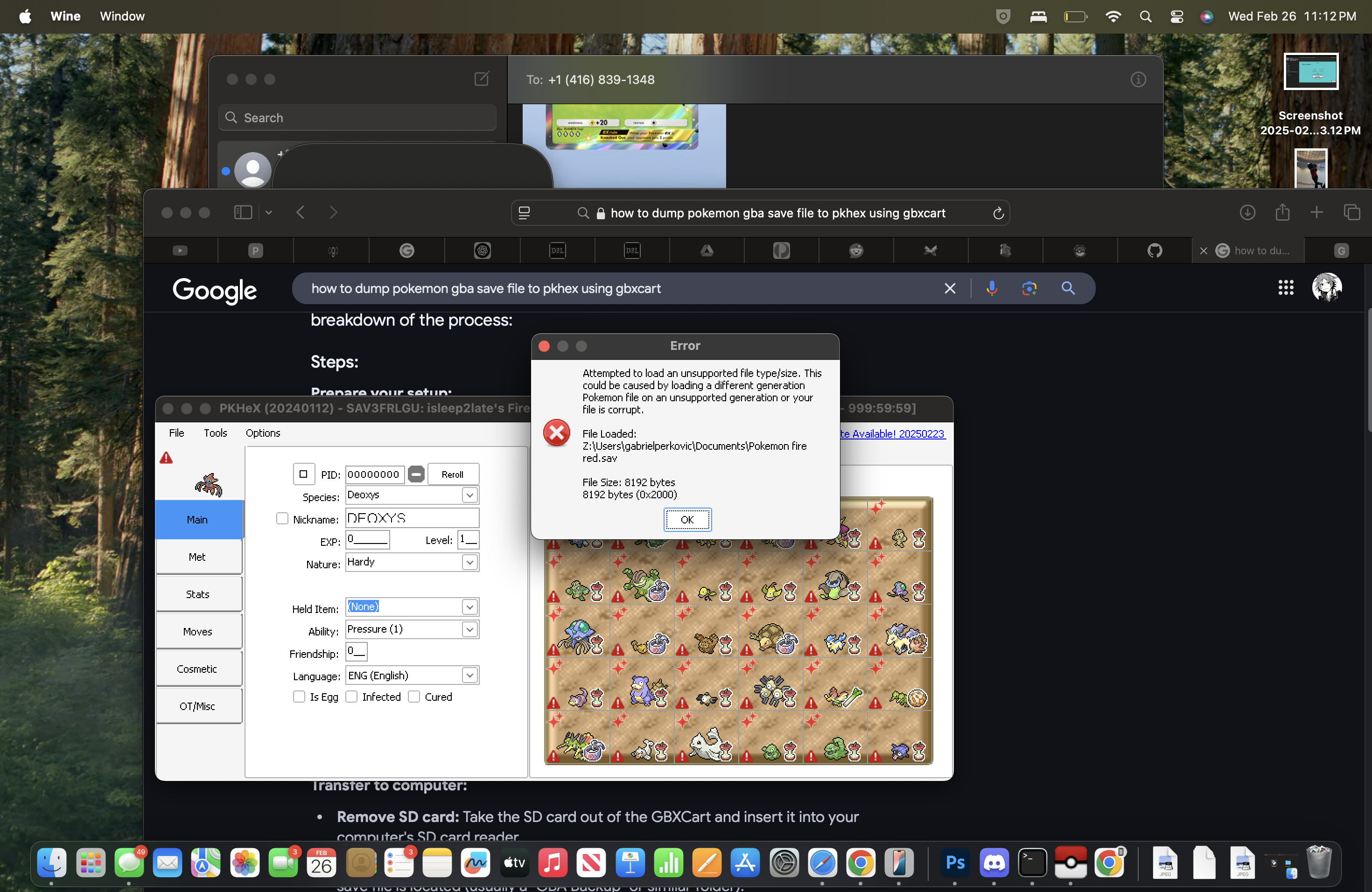Viewport: 1372px width, 892px height.
Task: Open Discord from the dock
Action: (x=994, y=863)
